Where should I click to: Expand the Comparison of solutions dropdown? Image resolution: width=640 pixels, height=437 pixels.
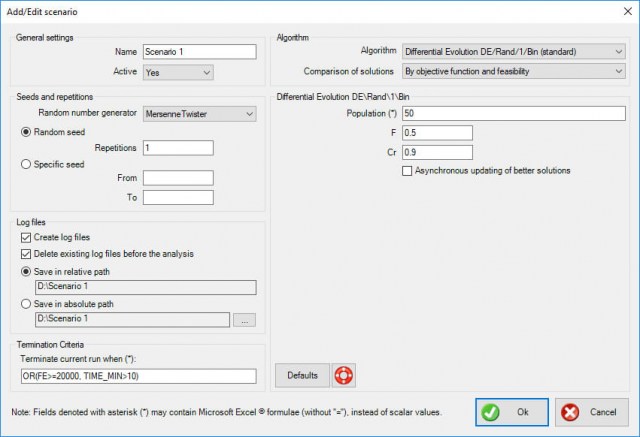pyautogui.click(x=513, y=71)
